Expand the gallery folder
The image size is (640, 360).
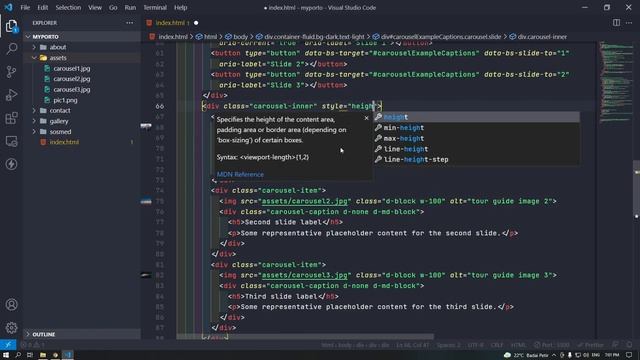point(34,121)
